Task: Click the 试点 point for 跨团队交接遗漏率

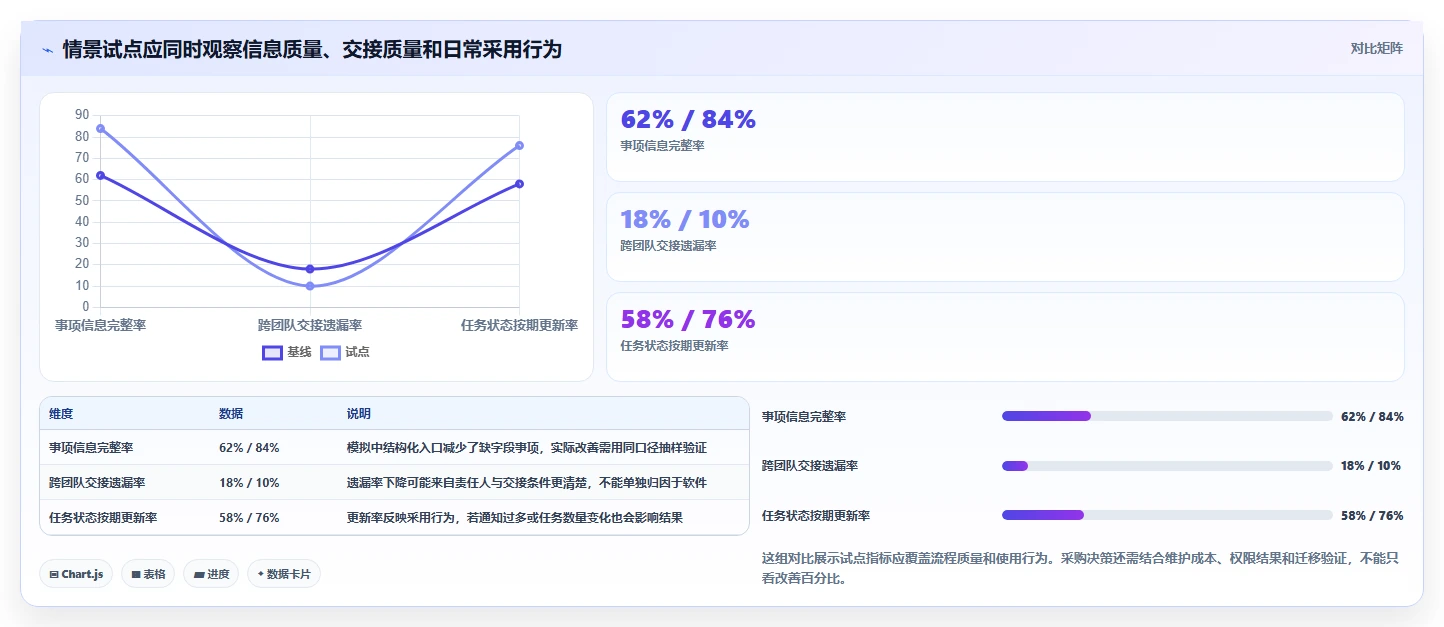Action: [x=310, y=286]
